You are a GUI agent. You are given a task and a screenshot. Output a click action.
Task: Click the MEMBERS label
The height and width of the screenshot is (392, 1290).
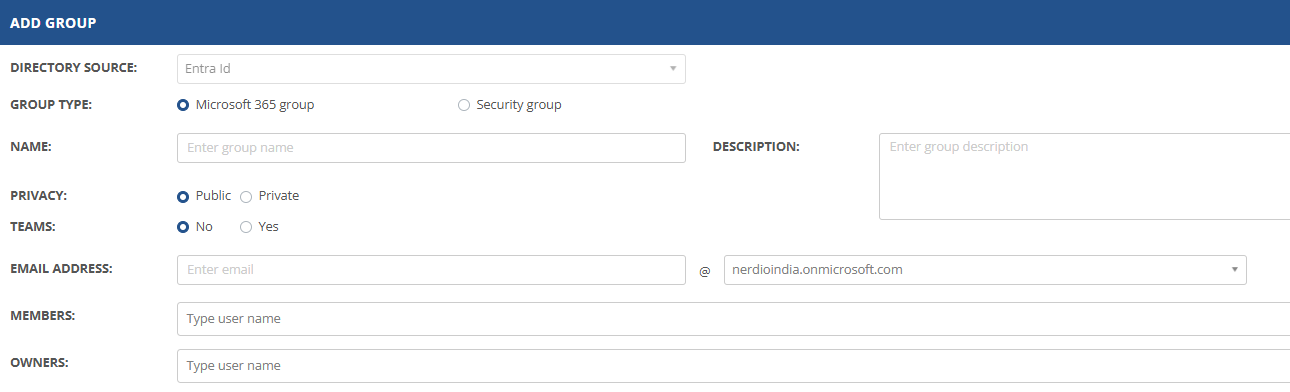click(42, 316)
